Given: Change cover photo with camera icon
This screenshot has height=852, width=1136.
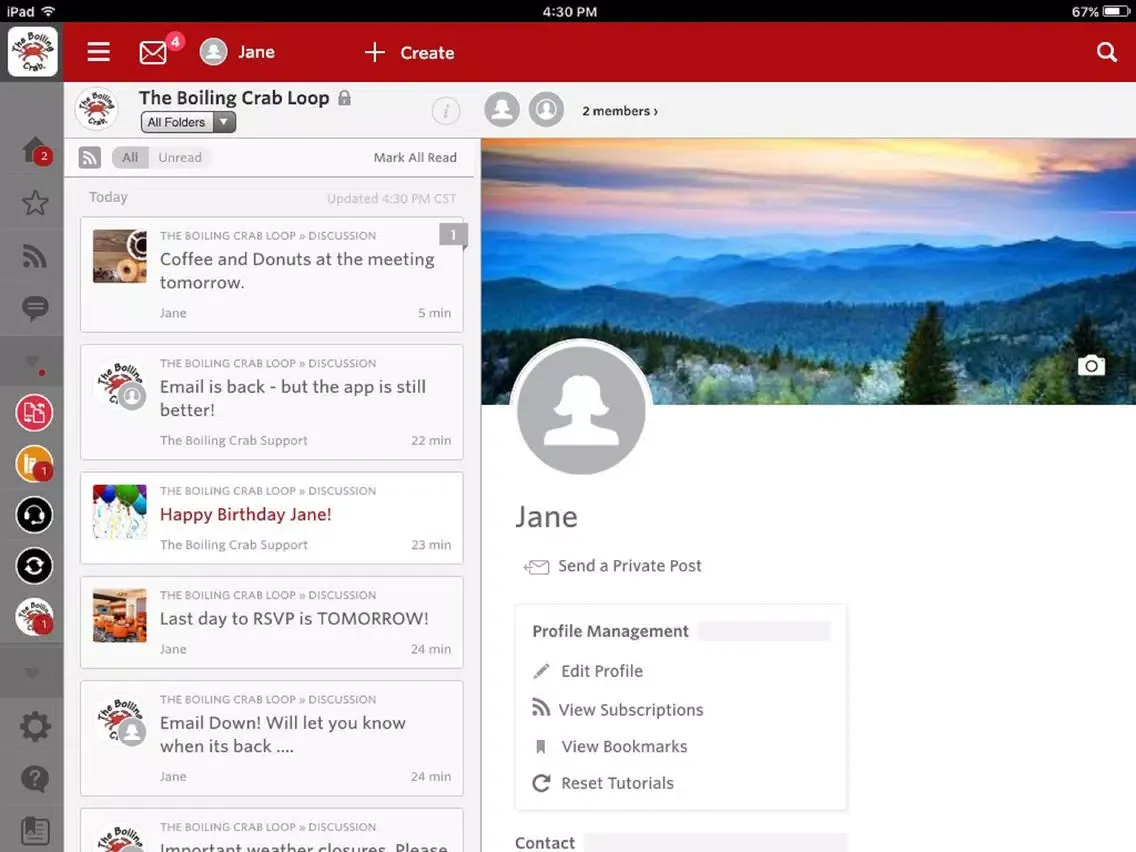Looking at the screenshot, I should pyautogui.click(x=1091, y=366).
